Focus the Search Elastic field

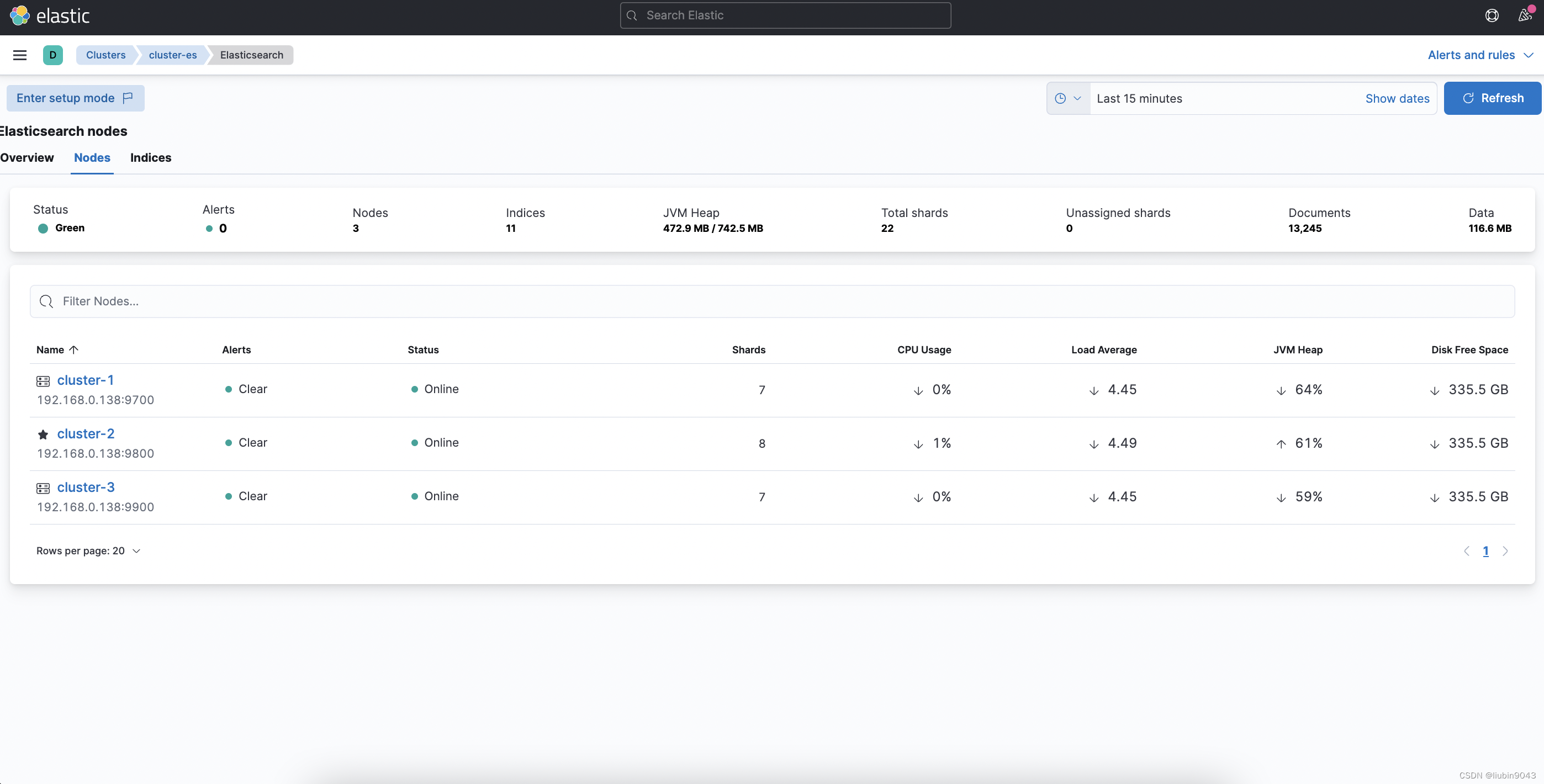785,15
